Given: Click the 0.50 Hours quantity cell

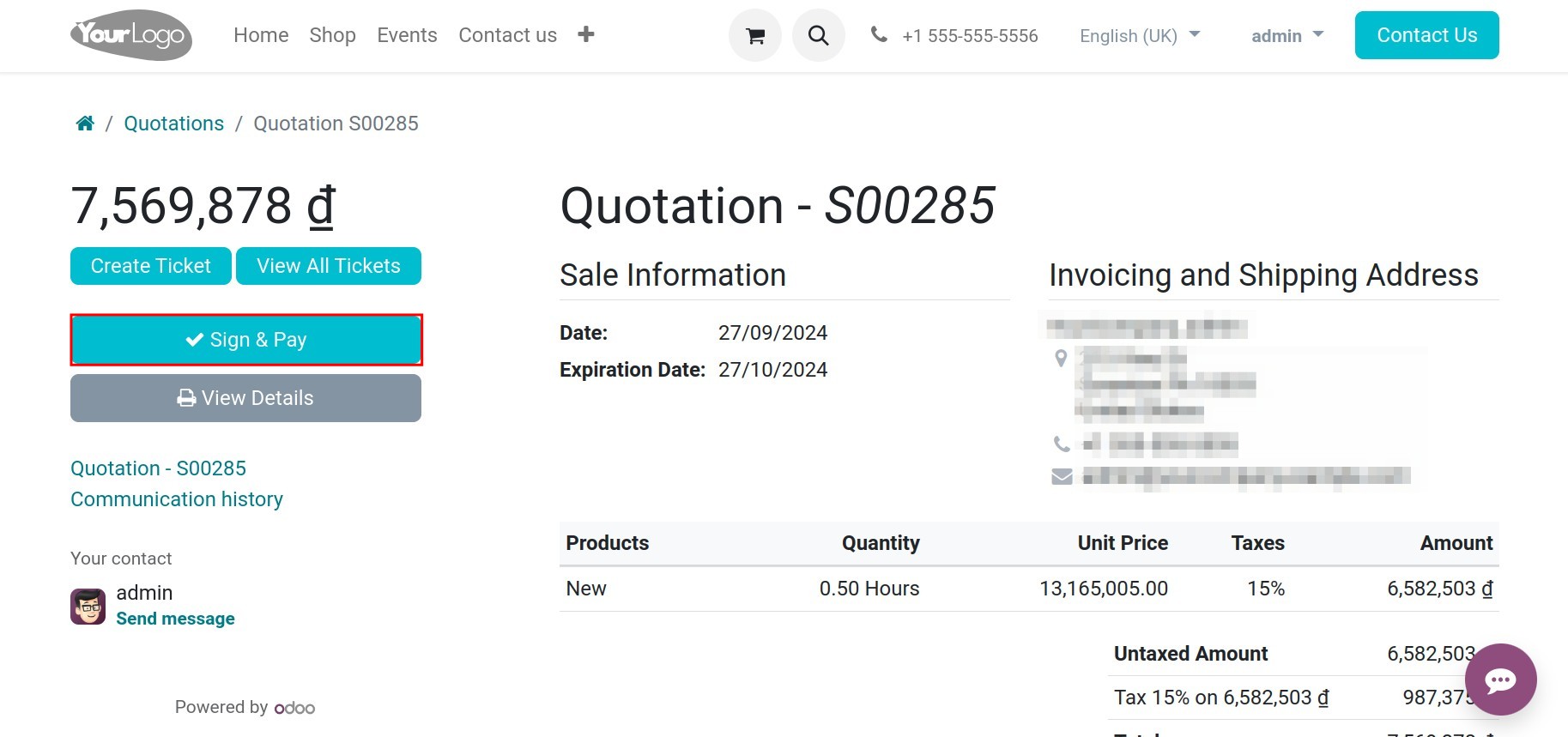Looking at the screenshot, I should 869,589.
